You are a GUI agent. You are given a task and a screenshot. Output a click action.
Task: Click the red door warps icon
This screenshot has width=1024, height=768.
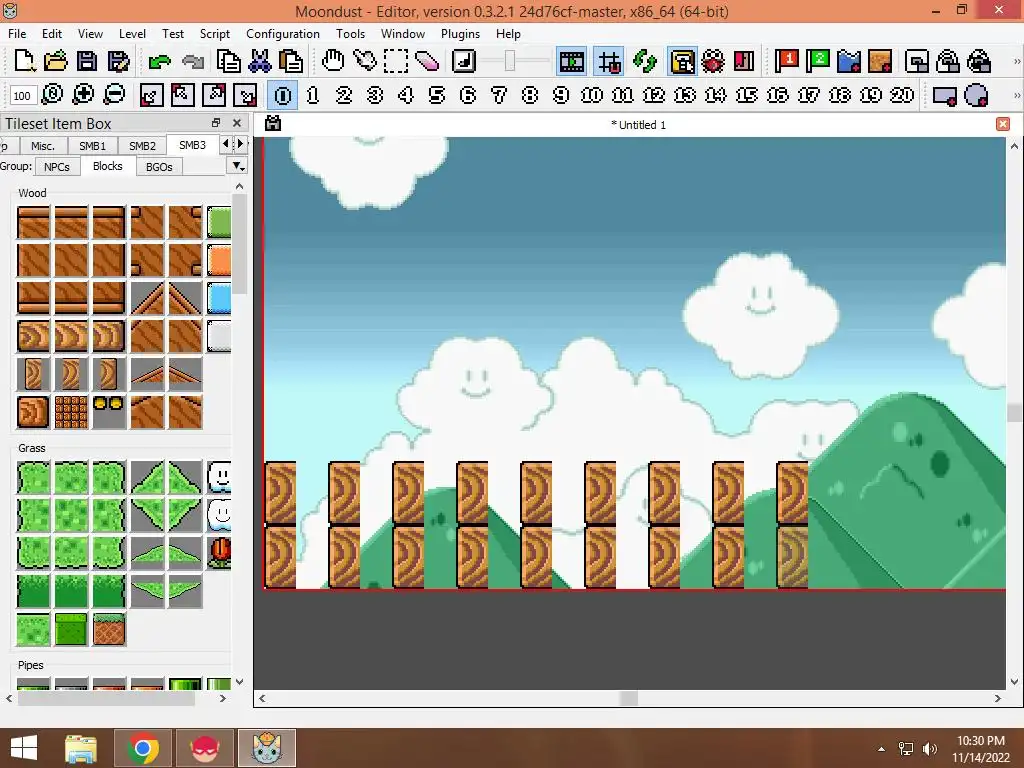744,61
